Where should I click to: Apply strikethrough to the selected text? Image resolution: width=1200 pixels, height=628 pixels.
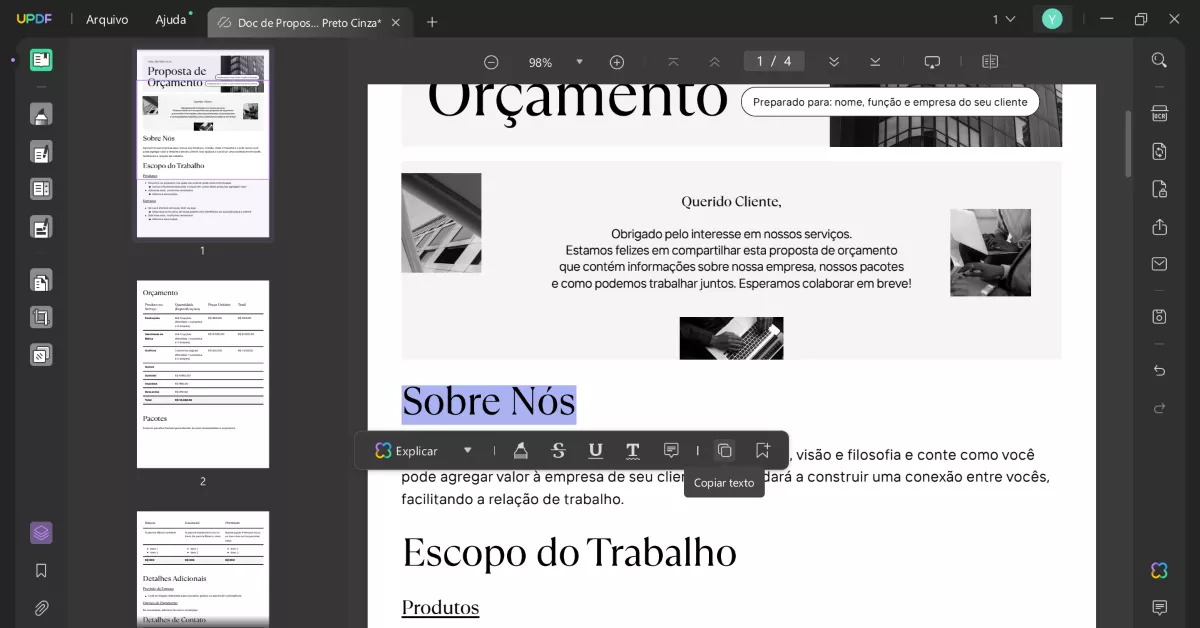click(558, 450)
